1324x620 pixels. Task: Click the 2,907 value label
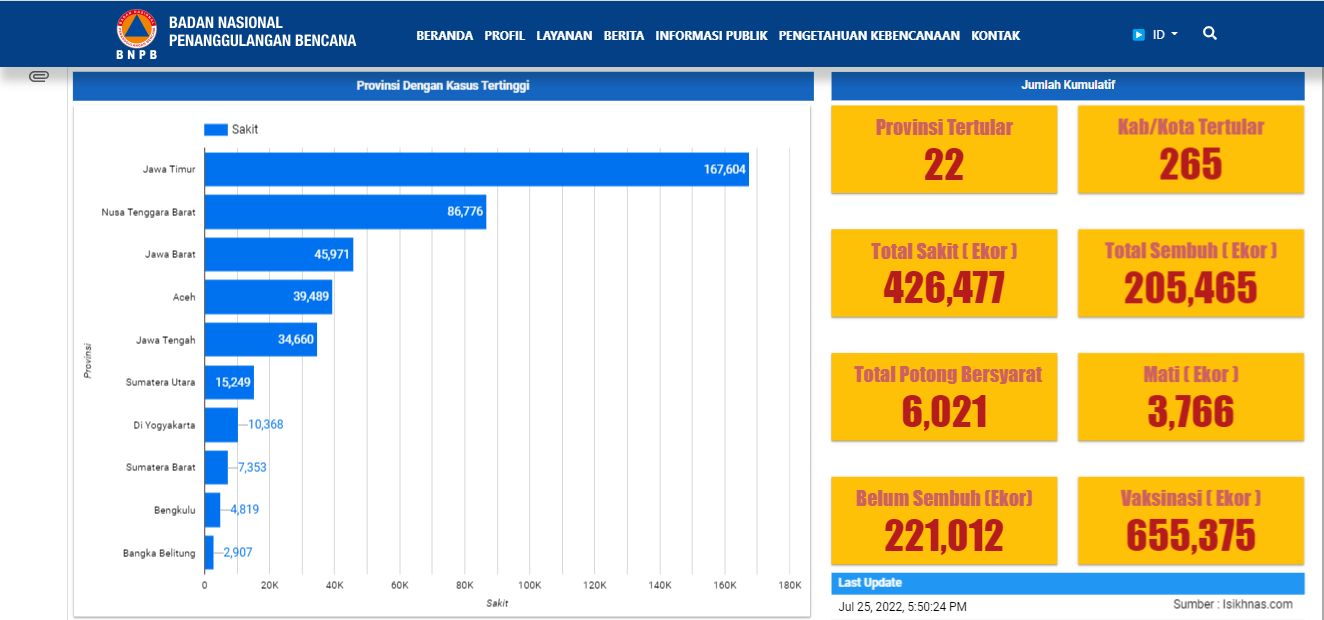click(238, 553)
